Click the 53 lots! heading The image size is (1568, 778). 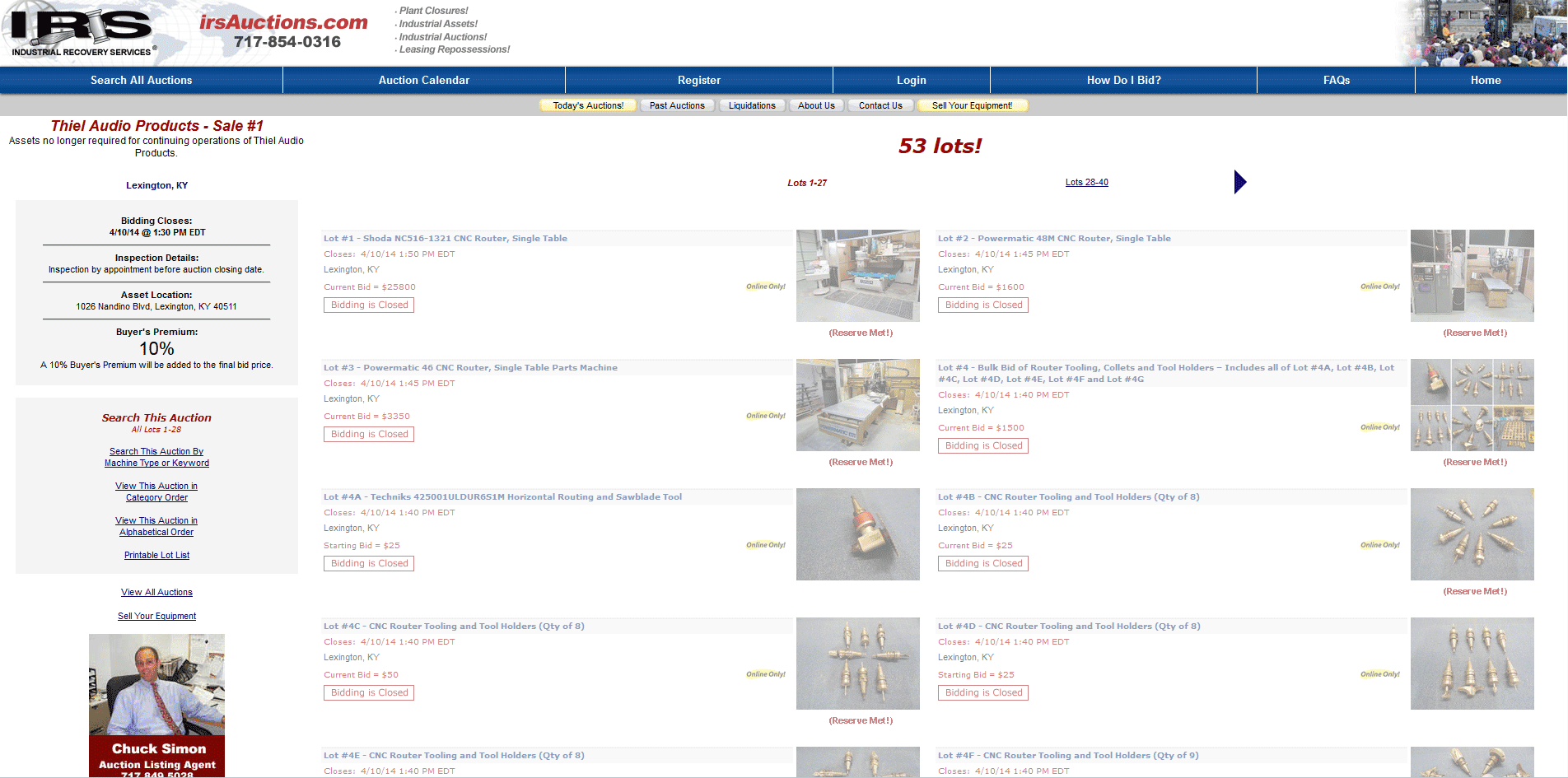pyautogui.click(x=940, y=146)
